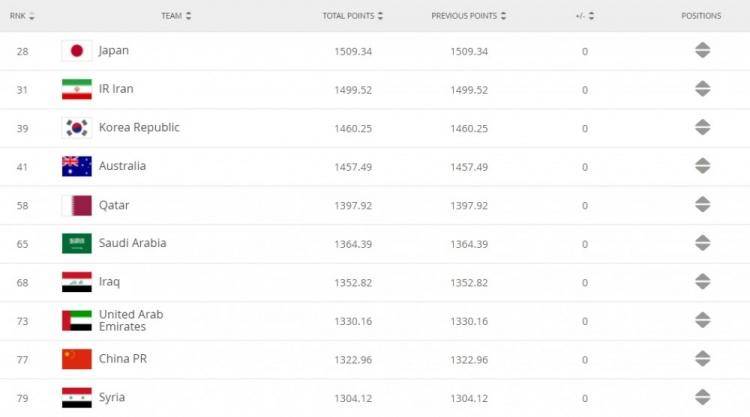750x417 pixels.
Task: Click the Australia flag icon
Action: 76,166
